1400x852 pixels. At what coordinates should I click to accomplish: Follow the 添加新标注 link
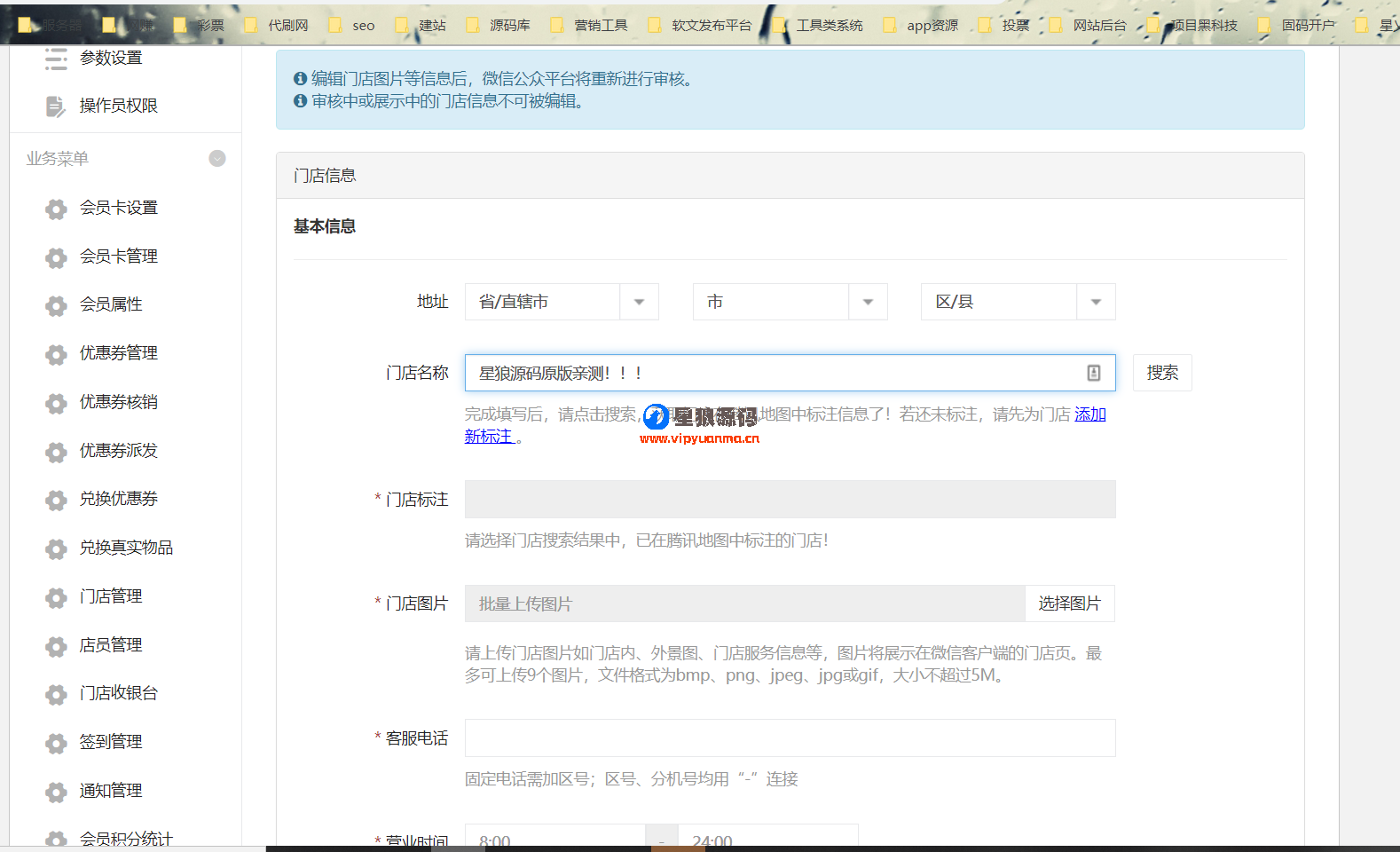tap(1089, 414)
